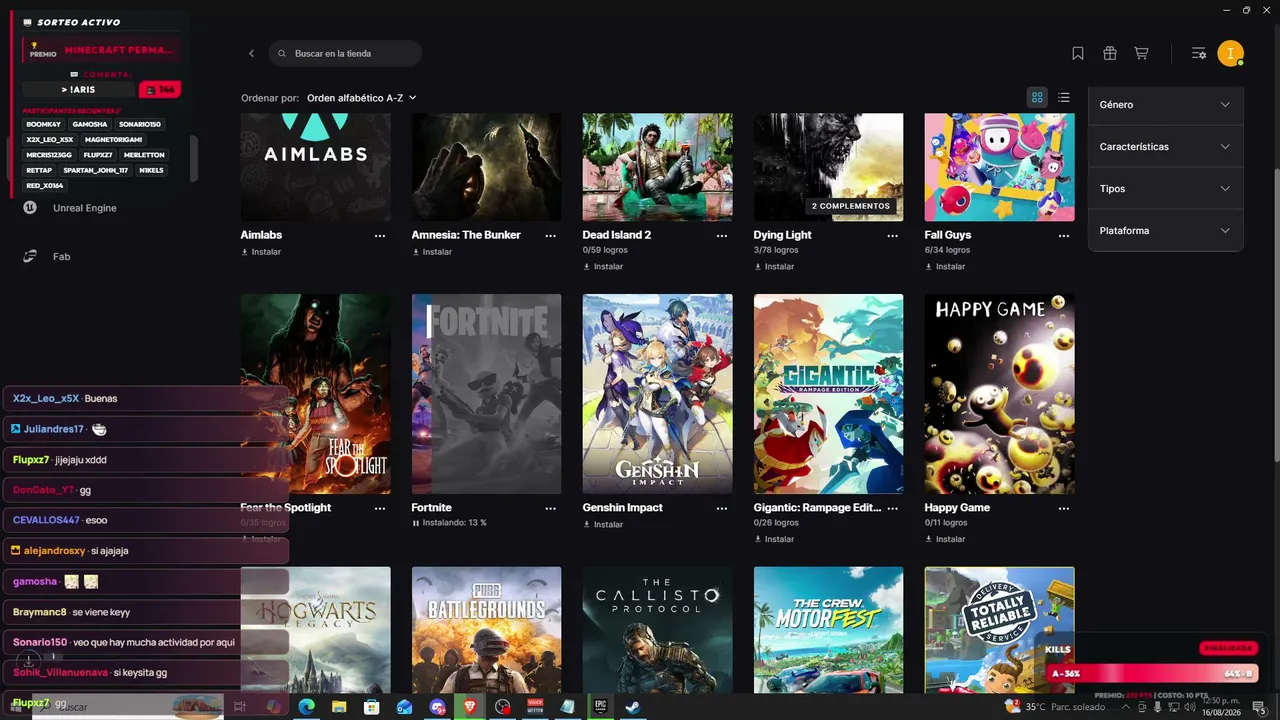
Task: Install Genshin Impact
Action: coord(603,525)
